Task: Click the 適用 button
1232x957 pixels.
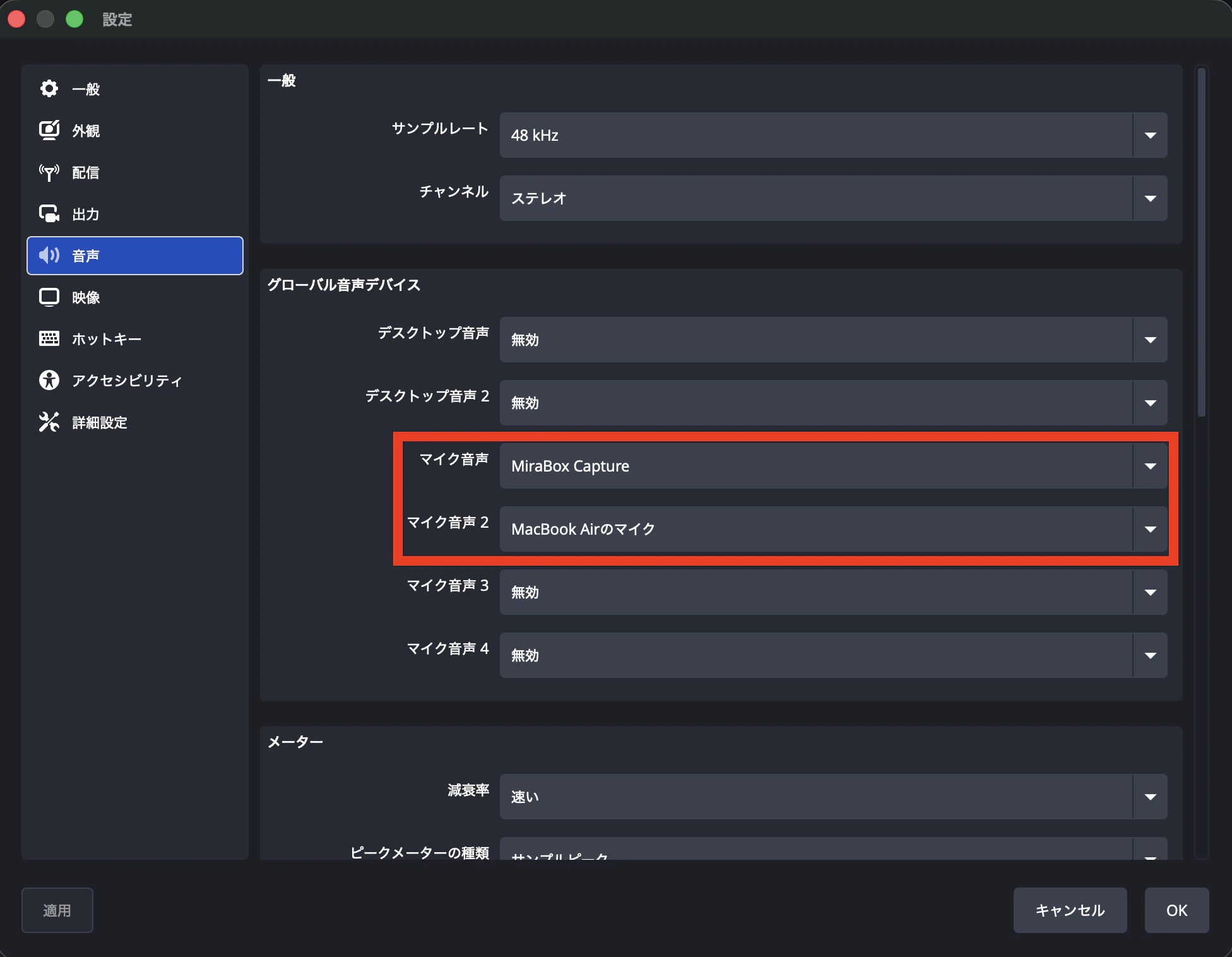Action: [x=57, y=910]
